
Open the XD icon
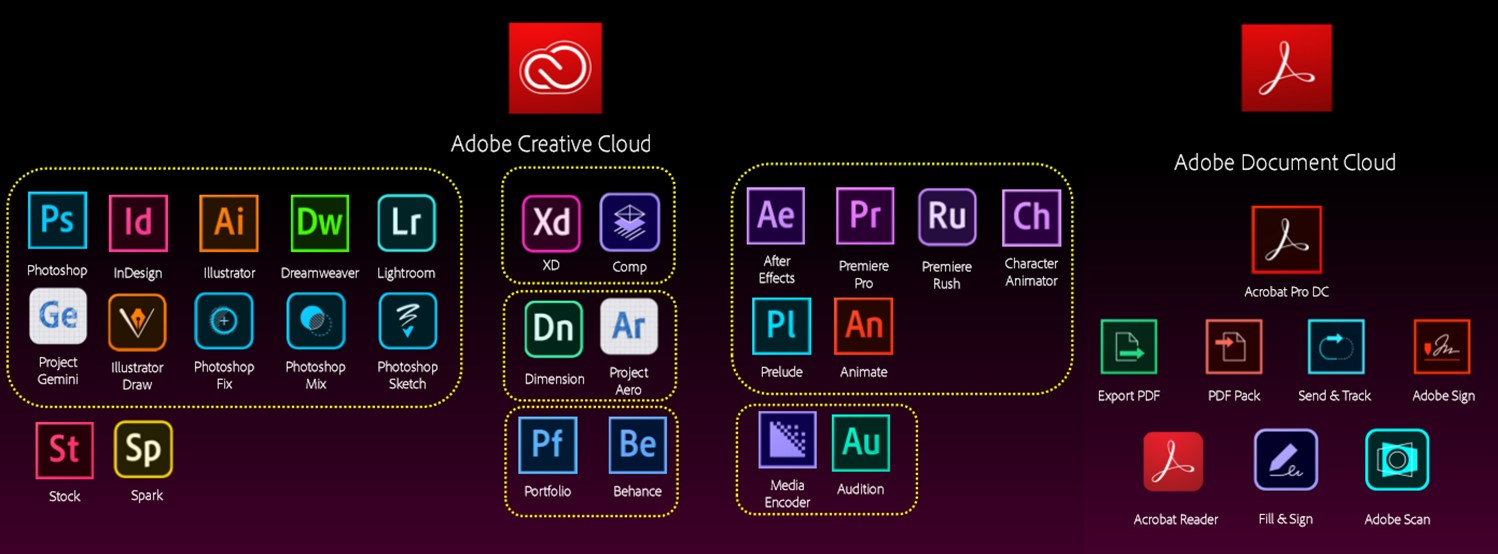(551, 222)
